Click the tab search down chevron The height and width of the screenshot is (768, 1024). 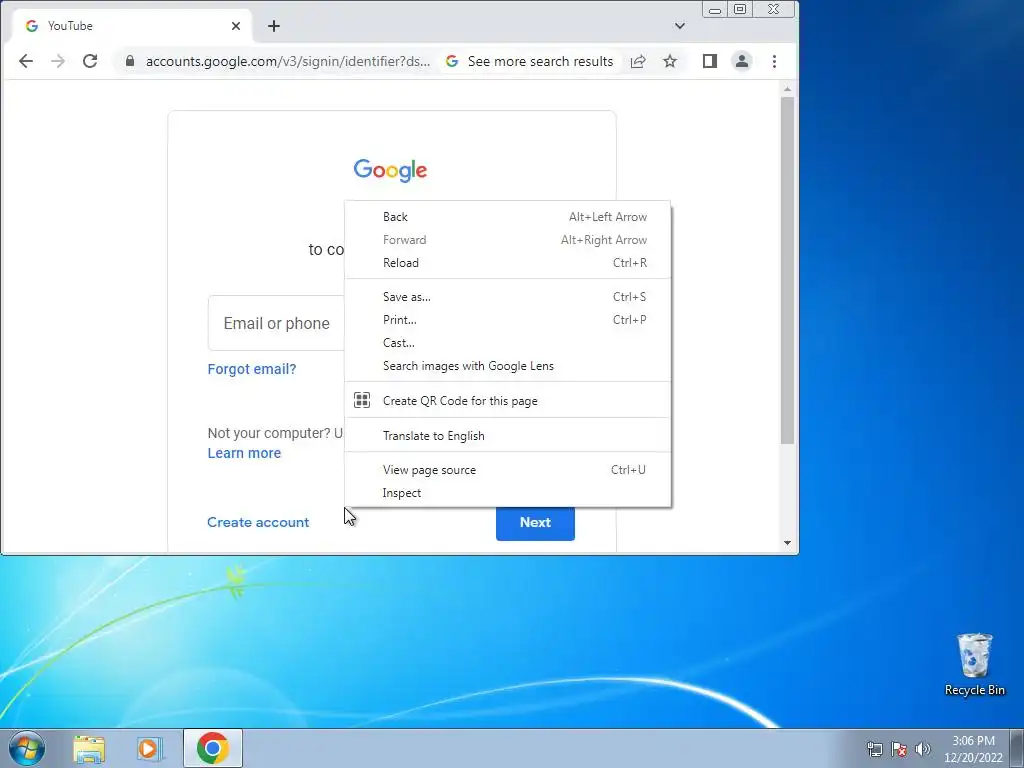tap(680, 26)
